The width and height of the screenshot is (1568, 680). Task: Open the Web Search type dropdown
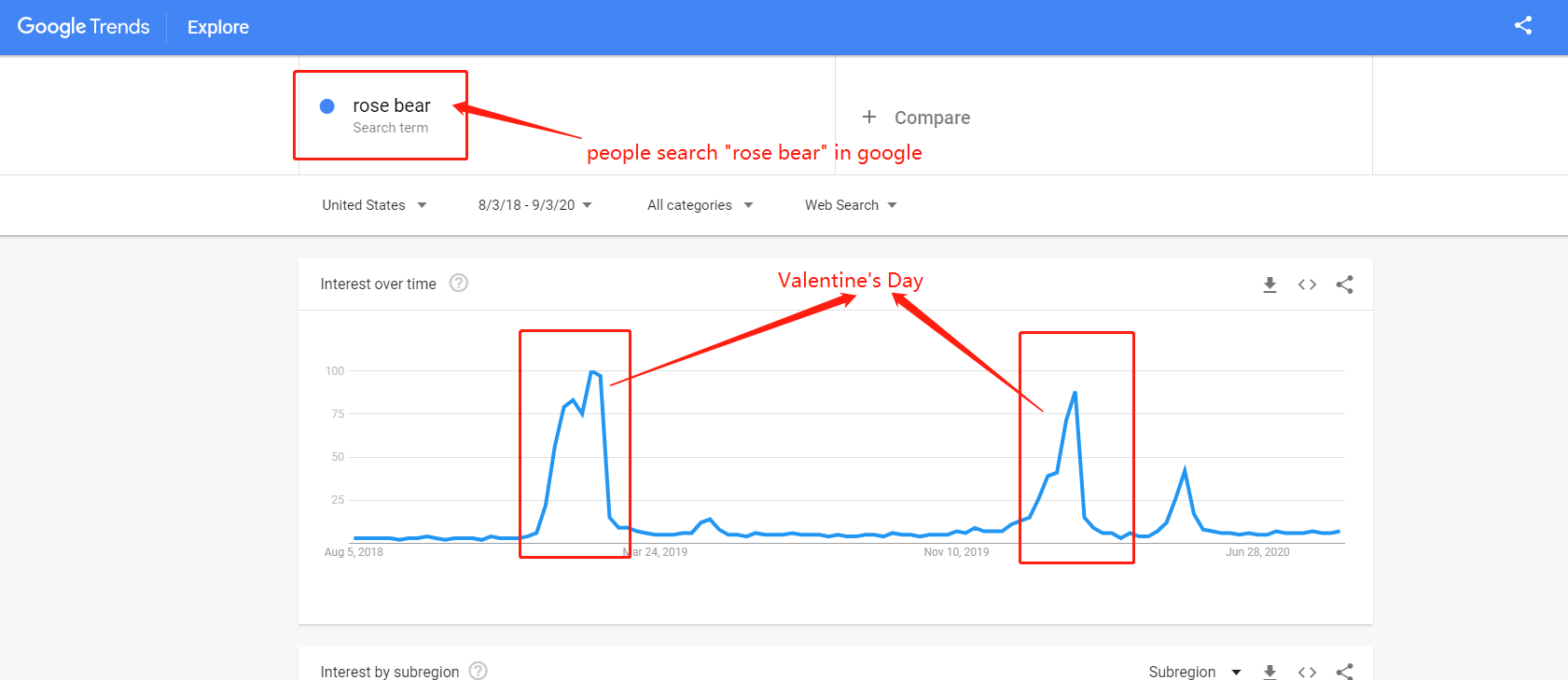click(851, 205)
